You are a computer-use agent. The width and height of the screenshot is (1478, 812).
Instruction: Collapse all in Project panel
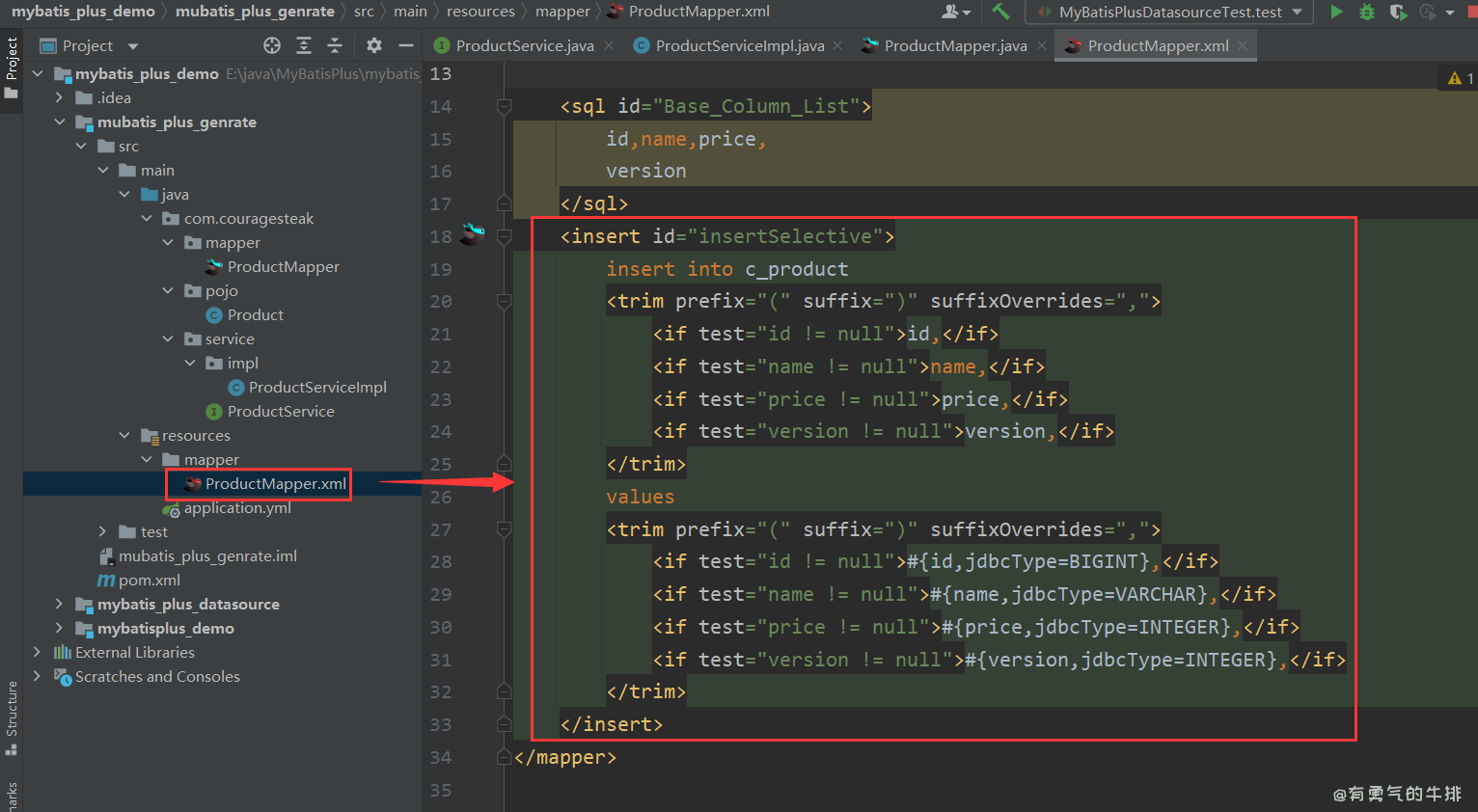(335, 45)
